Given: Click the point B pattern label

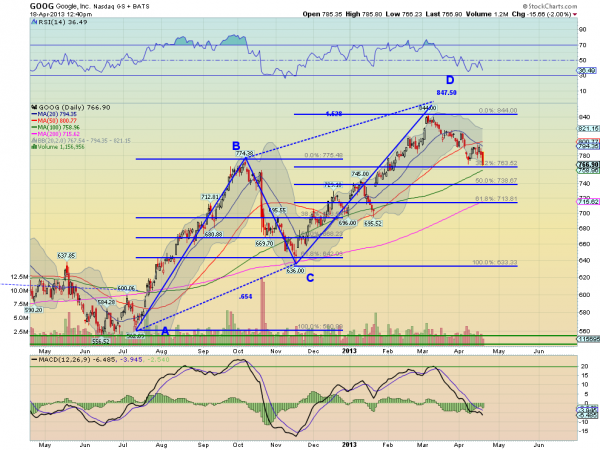Looking at the screenshot, I should point(236,146).
